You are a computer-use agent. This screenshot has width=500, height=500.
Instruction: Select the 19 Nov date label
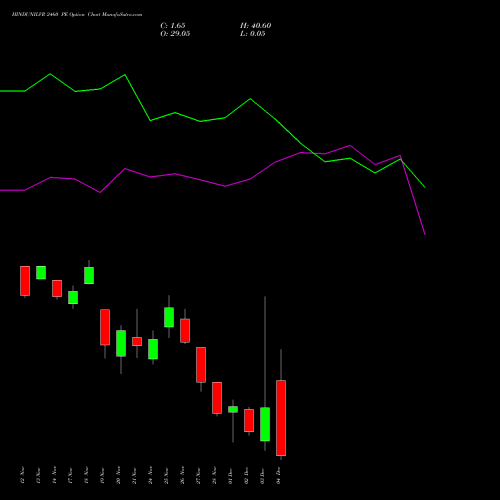pyautogui.click(x=102, y=475)
